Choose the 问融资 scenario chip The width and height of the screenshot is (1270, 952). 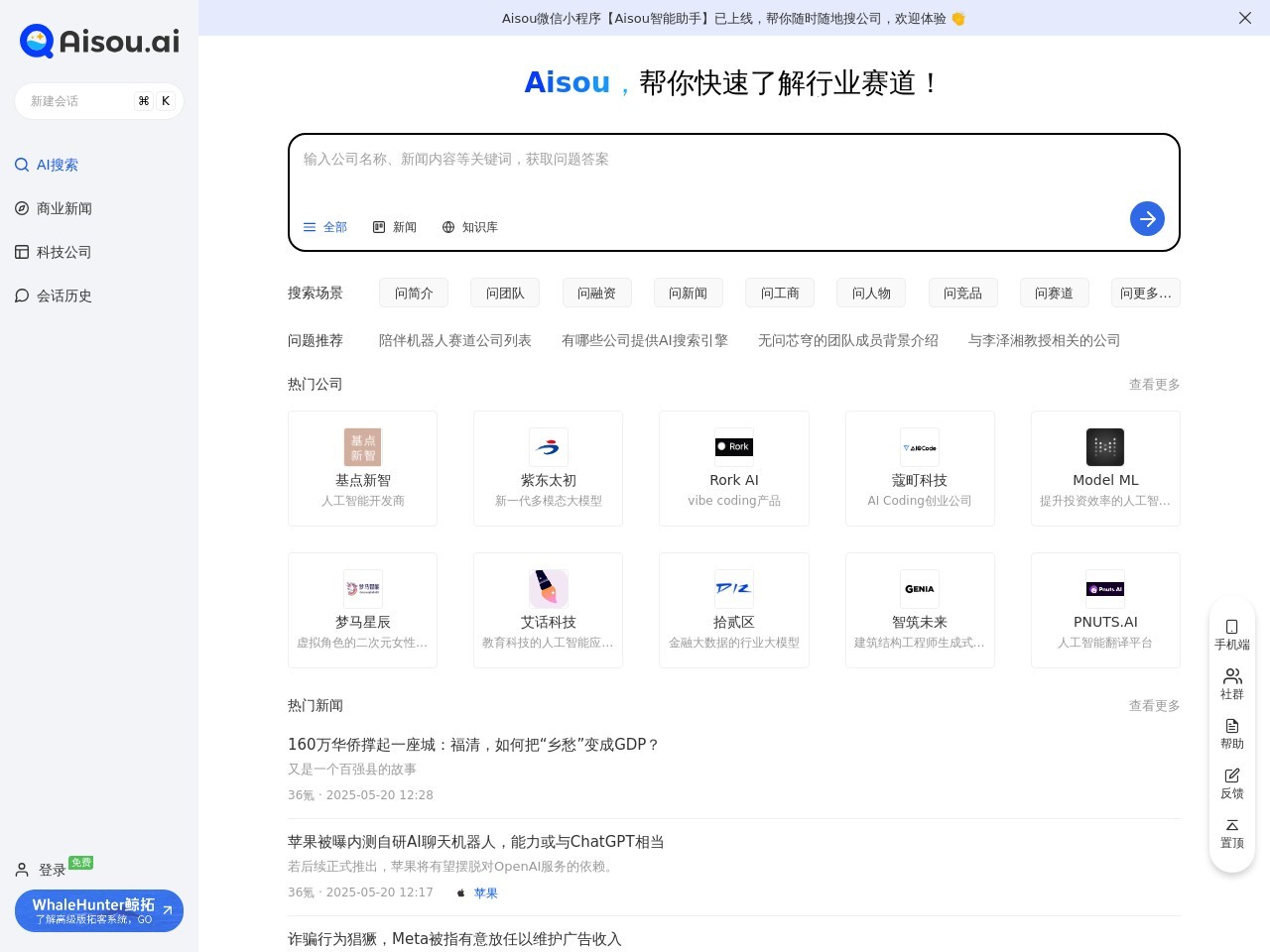click(596, 293)
